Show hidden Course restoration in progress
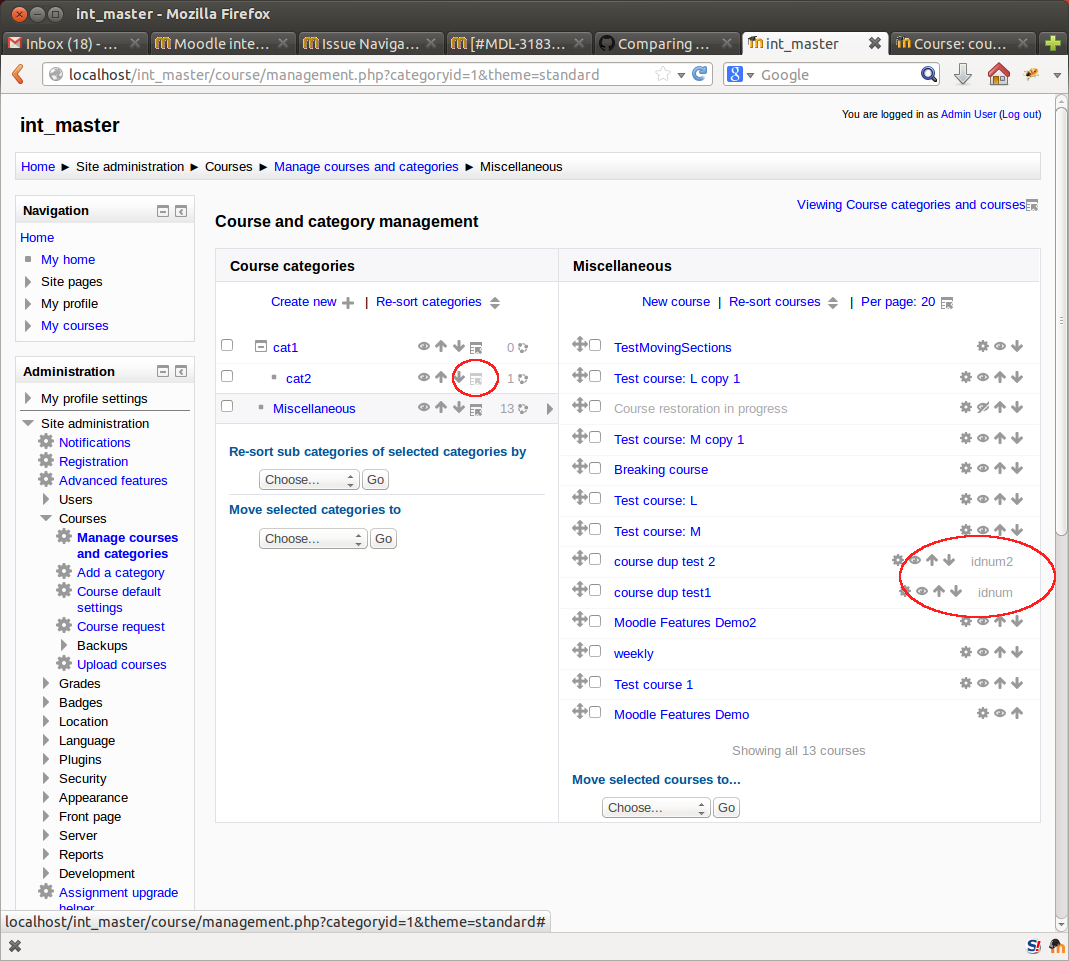Screen dimensions: 1069x961 click(982, 408)
